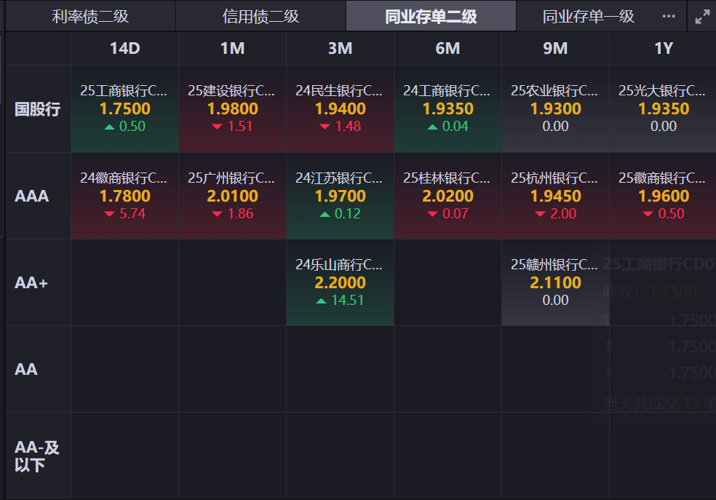Click 24徽商银行CD cell at 1.7800

pyautogui.click(x=125, y=196)
